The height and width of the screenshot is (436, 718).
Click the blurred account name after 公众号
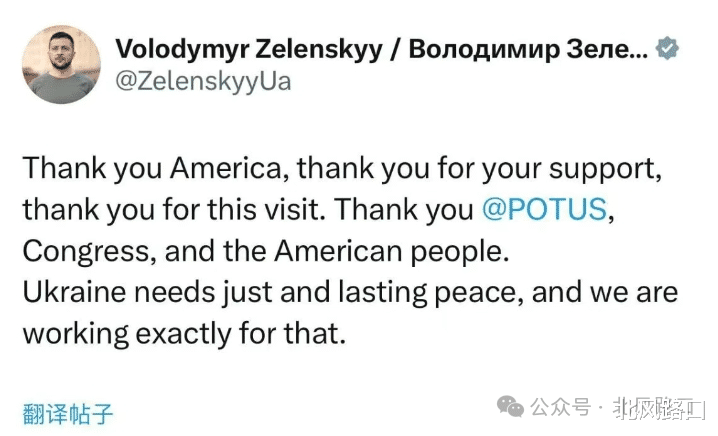tap(650, 408)
